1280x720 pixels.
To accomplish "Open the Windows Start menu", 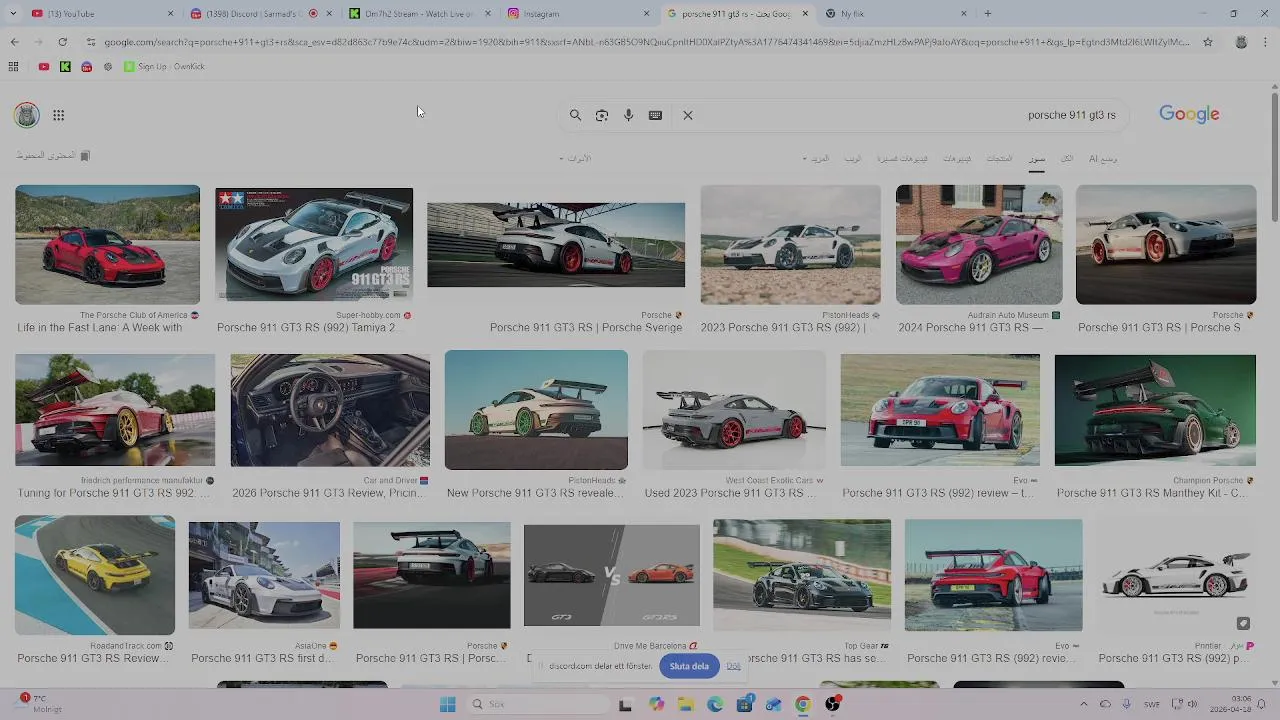I will (x=448, y=705).
